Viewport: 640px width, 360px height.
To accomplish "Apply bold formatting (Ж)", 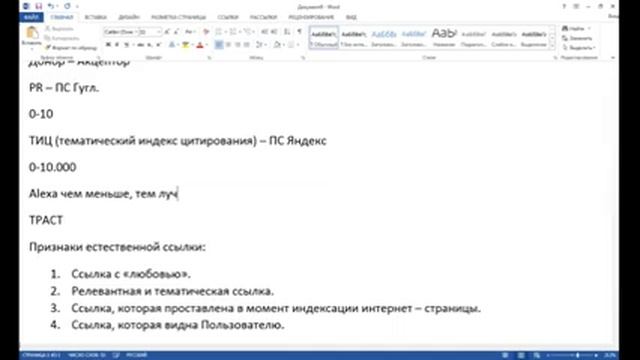I will pyautogui.click(x=109, y=44).
